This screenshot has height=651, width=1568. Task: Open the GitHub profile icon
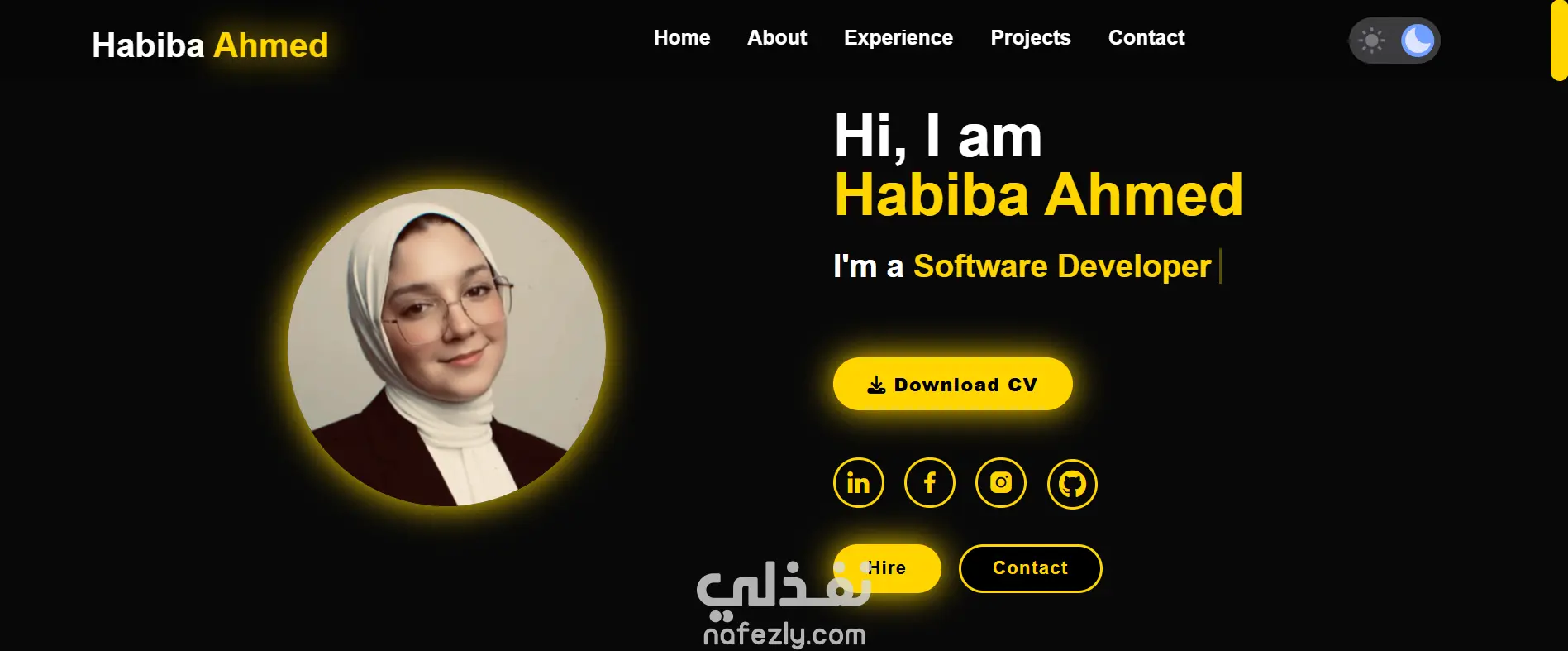(1072, 484)
